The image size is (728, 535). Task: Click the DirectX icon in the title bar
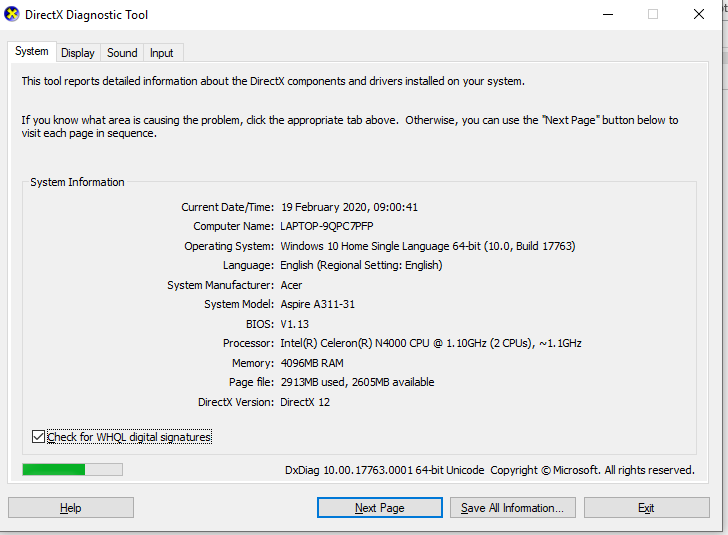click(x=11, y=14)
